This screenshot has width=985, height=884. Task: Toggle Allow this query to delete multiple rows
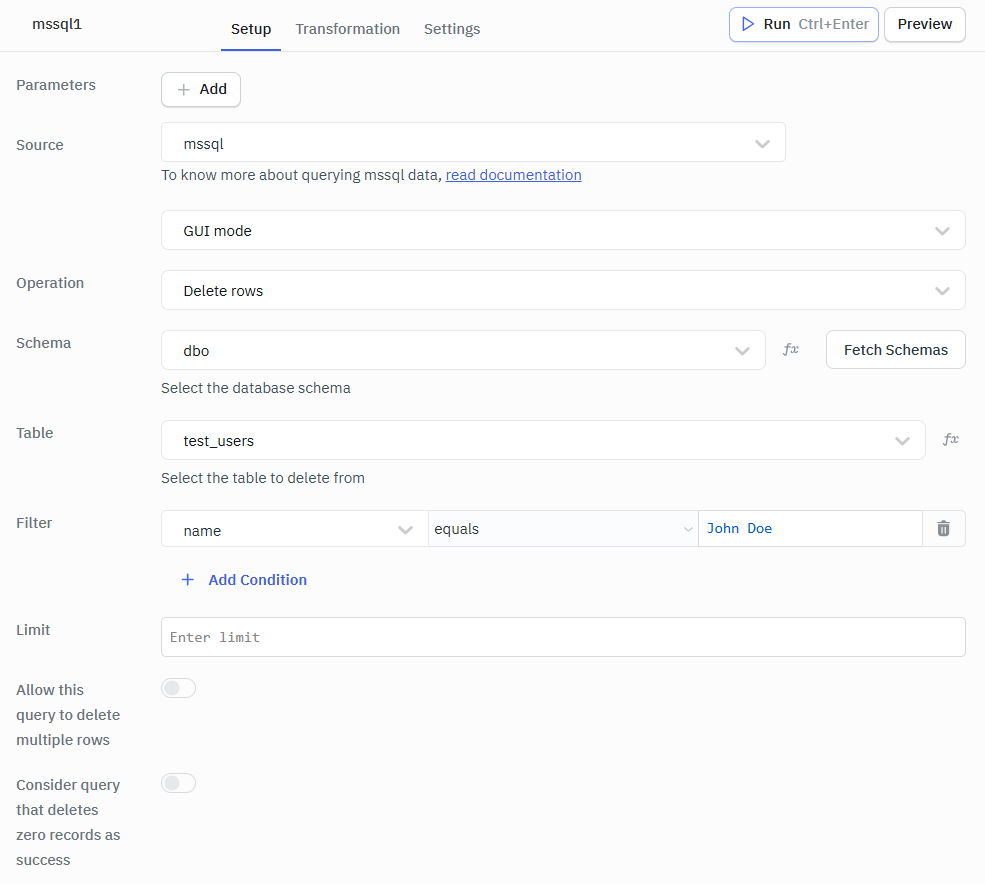pos(178,688)
